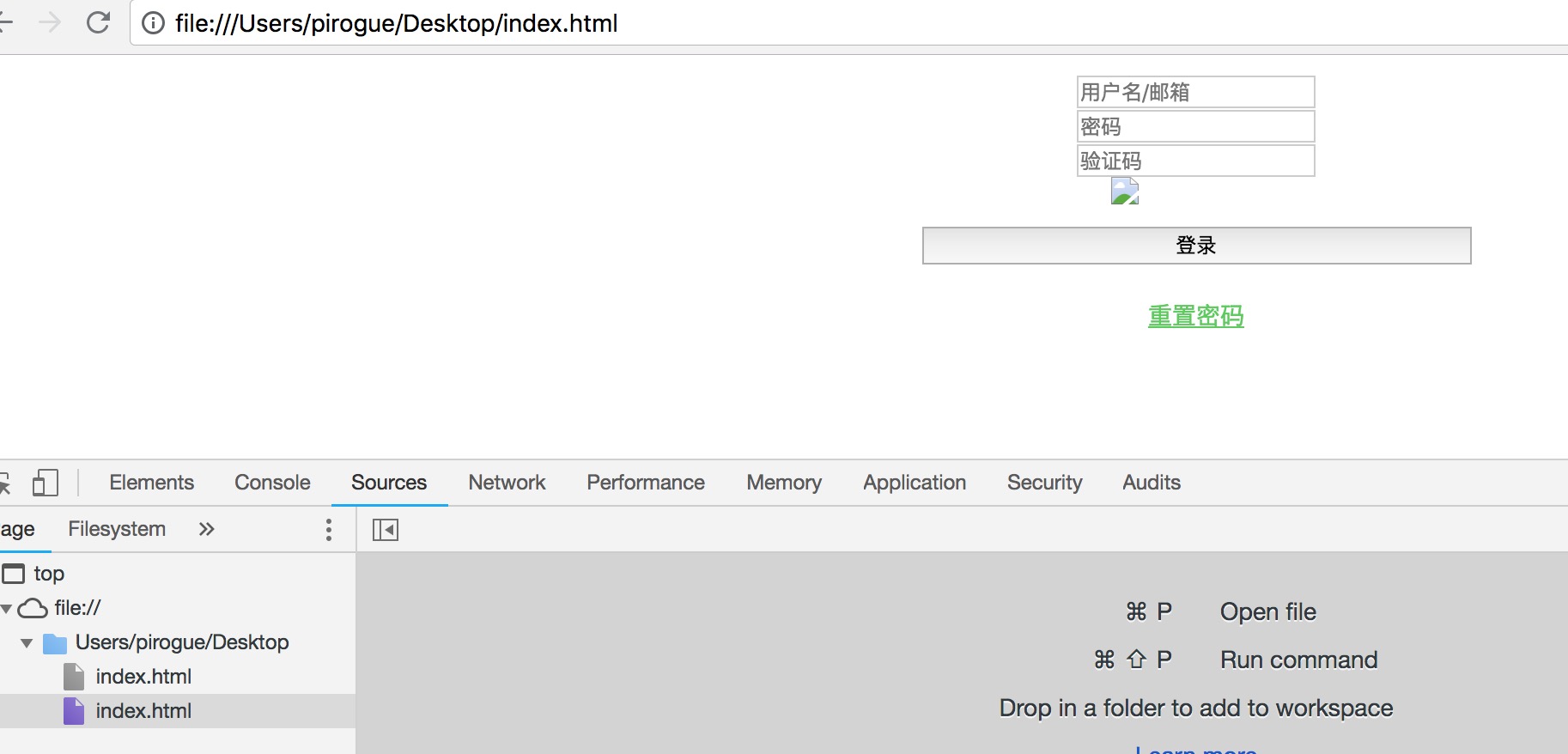This screenshot has height=754, width=1568.
Task: Collapse the file:// tree node
Action: pos(7,609)
